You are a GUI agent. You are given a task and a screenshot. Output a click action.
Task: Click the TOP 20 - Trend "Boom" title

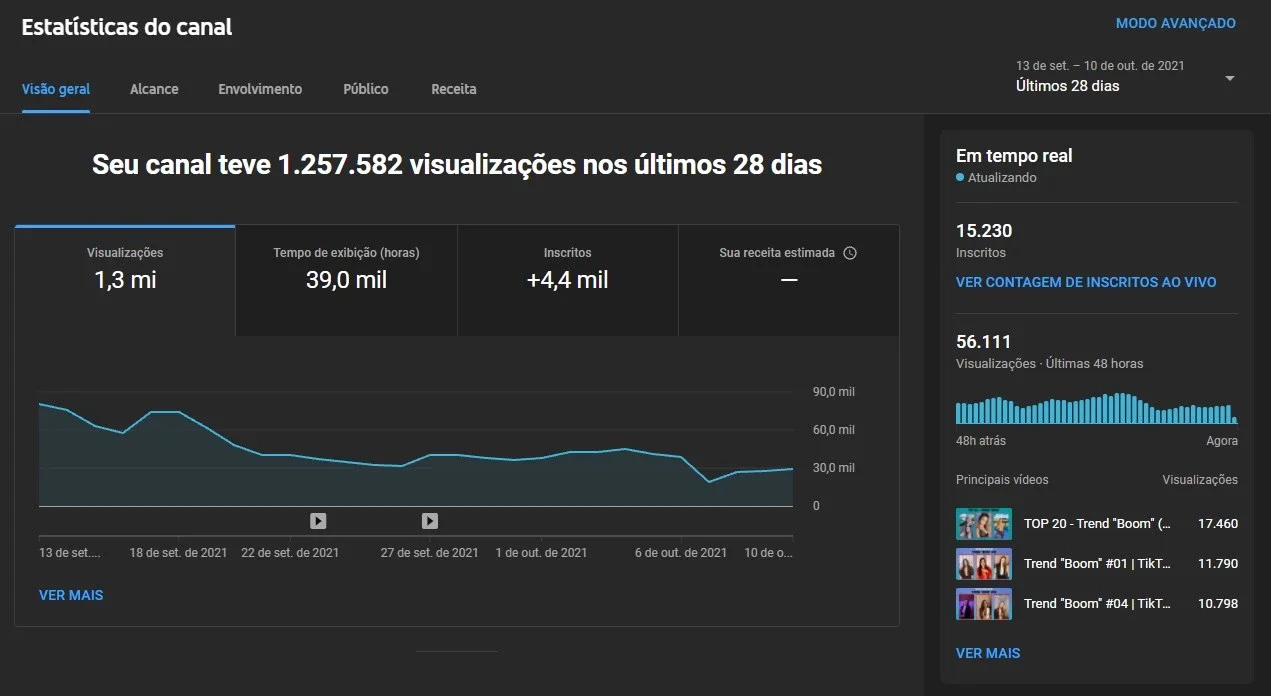point(1097,523)
